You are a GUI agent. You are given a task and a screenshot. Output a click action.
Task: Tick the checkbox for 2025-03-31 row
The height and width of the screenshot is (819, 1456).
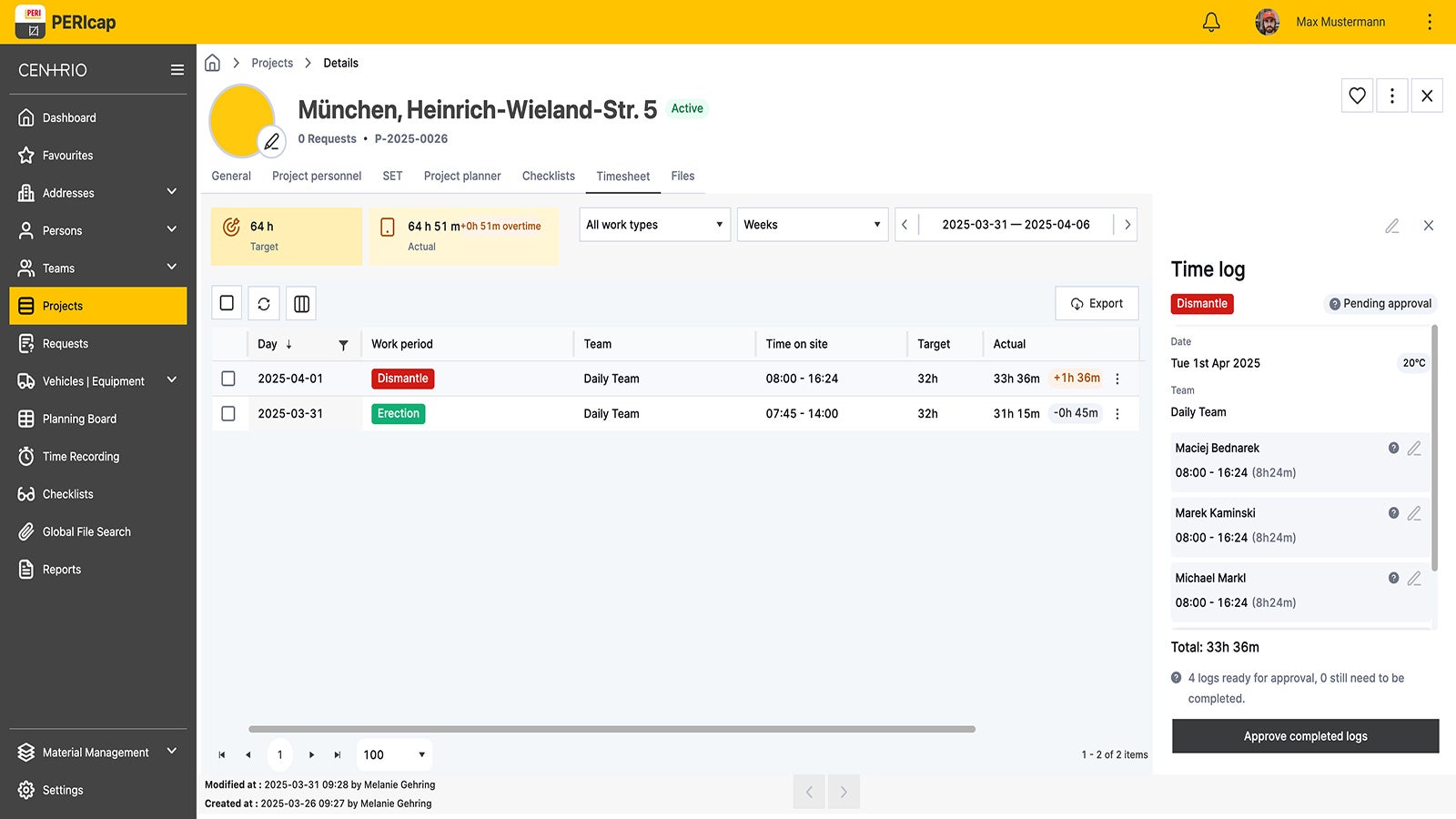[x=228, y=414]
